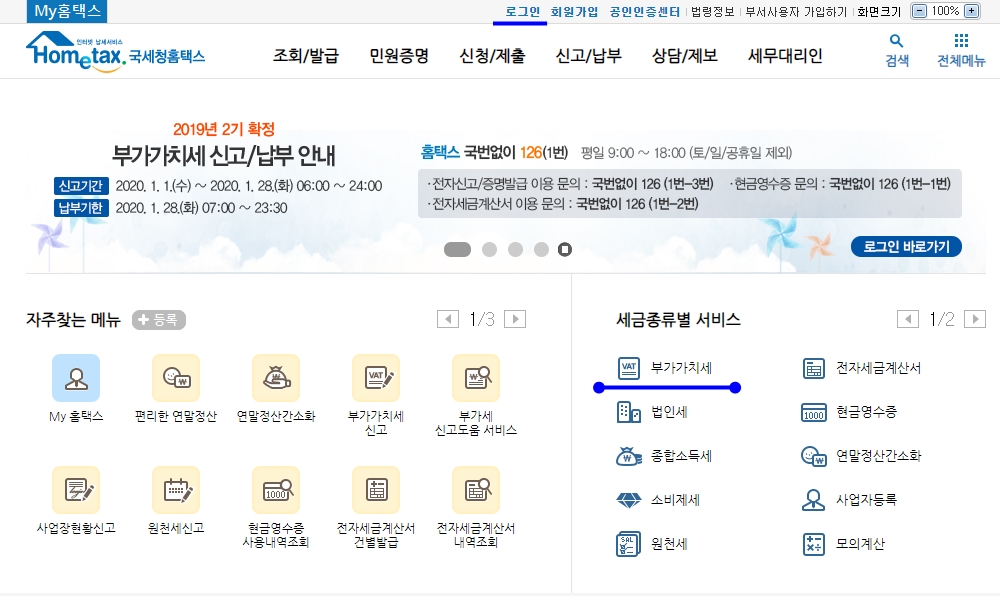The height and width of the screenshot is (596, 1000).
Task: Open 전자세금계산서 건별발급 icon
Action: tap(376, 490)
